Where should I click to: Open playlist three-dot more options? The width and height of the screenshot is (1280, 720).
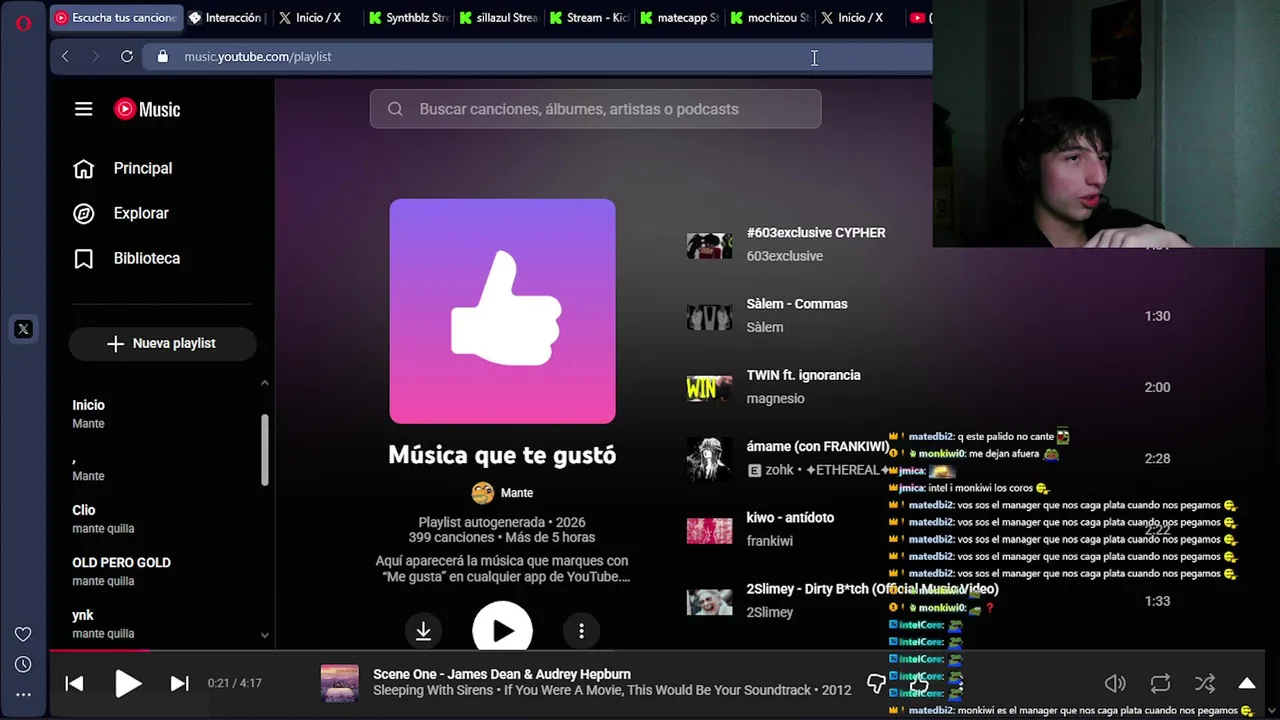[581, 630]
